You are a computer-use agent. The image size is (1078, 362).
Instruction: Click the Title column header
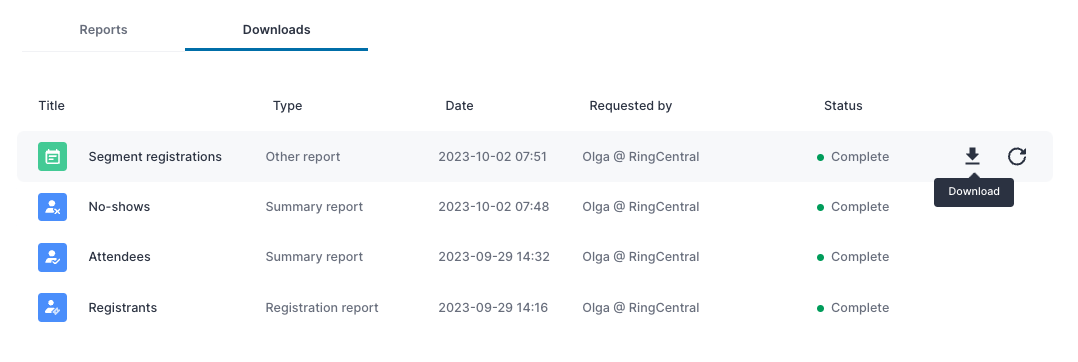[52, 106]
